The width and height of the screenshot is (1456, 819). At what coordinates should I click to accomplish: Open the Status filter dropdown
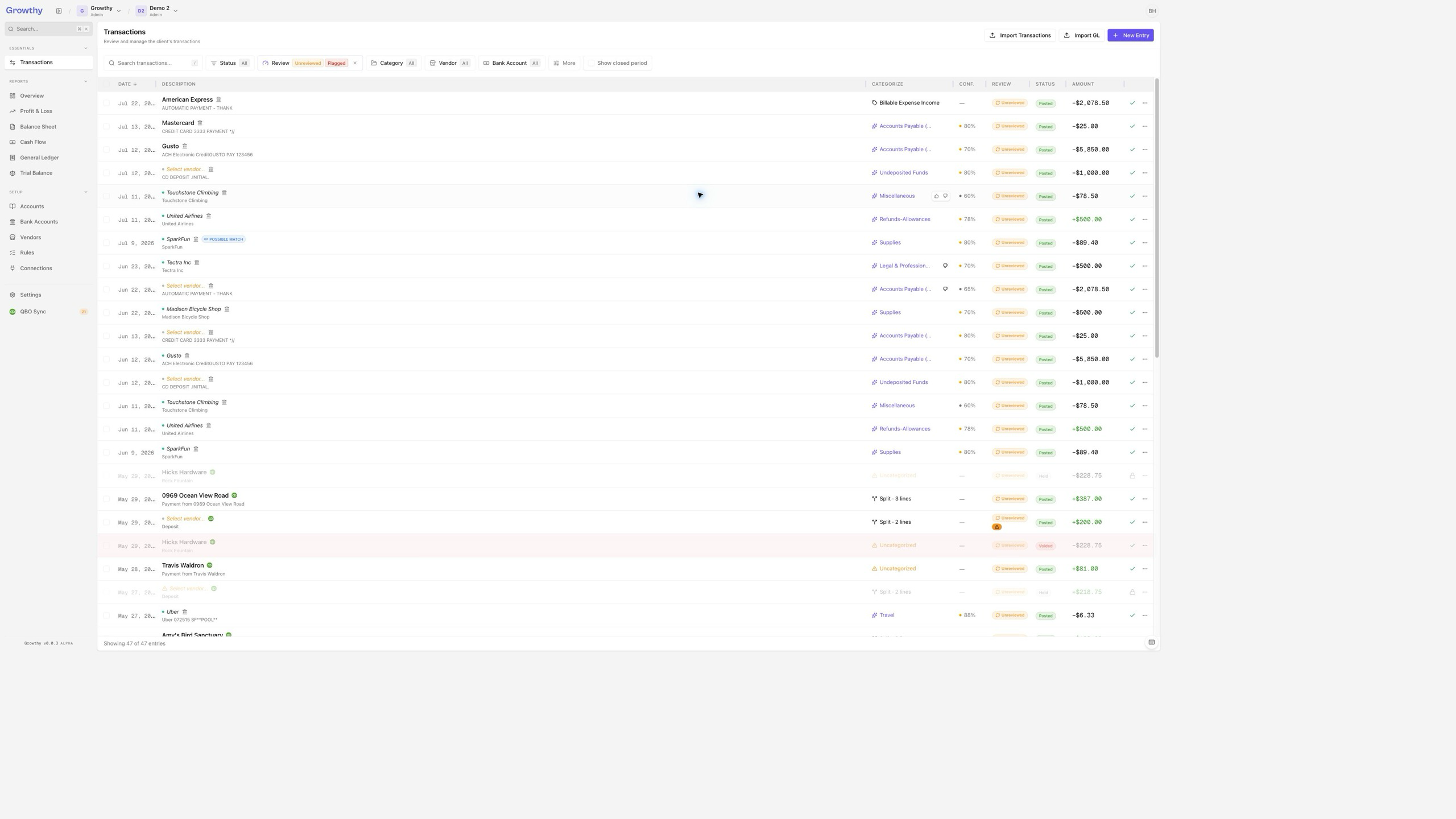pyautogui.click(x=230, y=63)
